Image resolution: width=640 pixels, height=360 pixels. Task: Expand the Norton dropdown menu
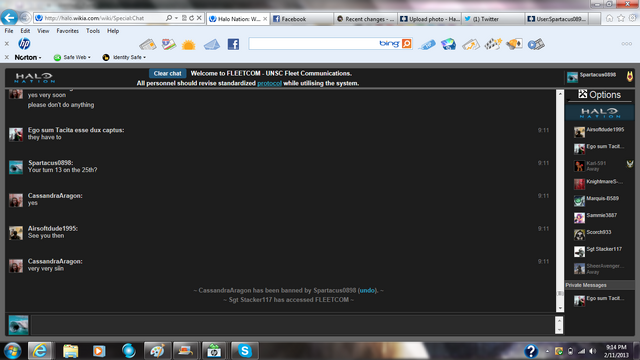tap(28, 57)
